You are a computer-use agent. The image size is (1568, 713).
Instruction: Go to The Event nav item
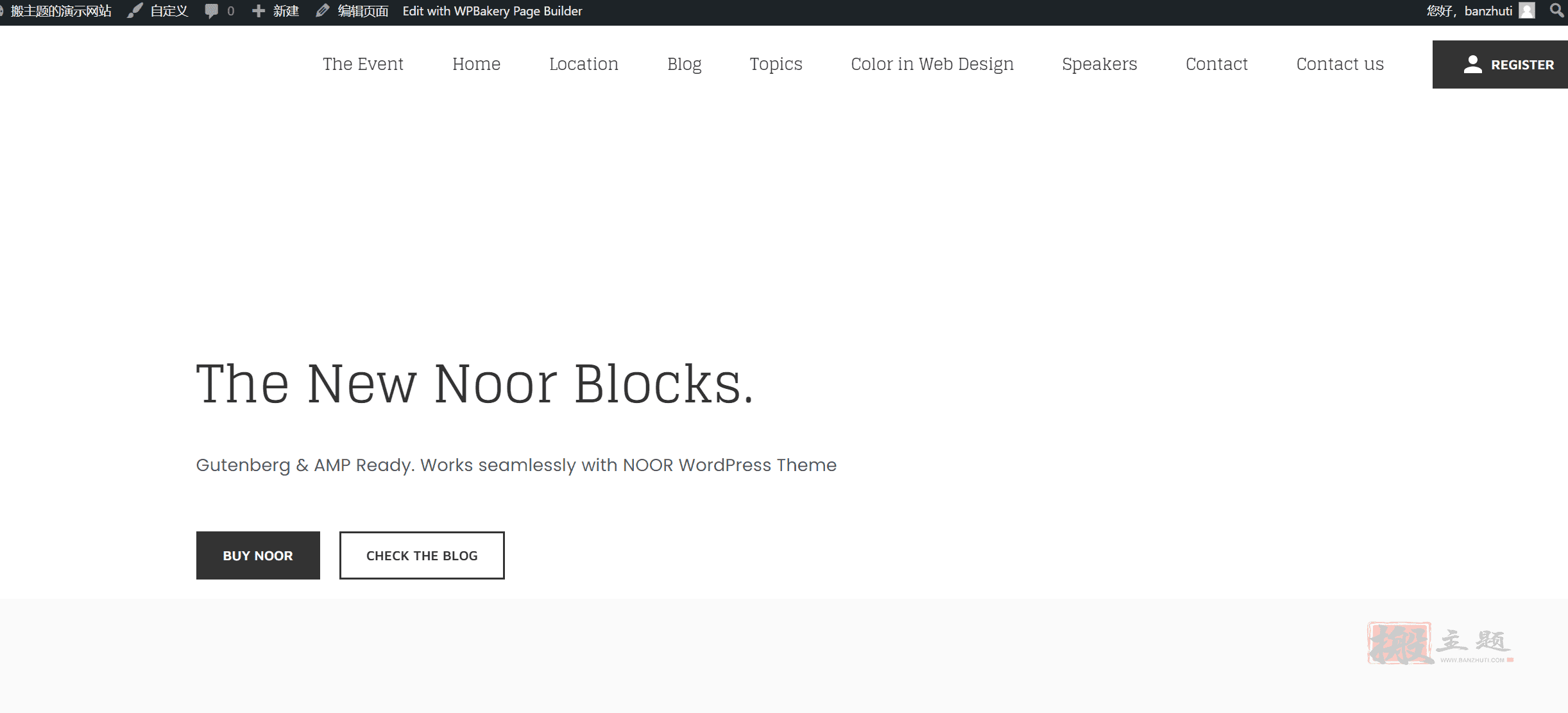(x=363, y=64)
